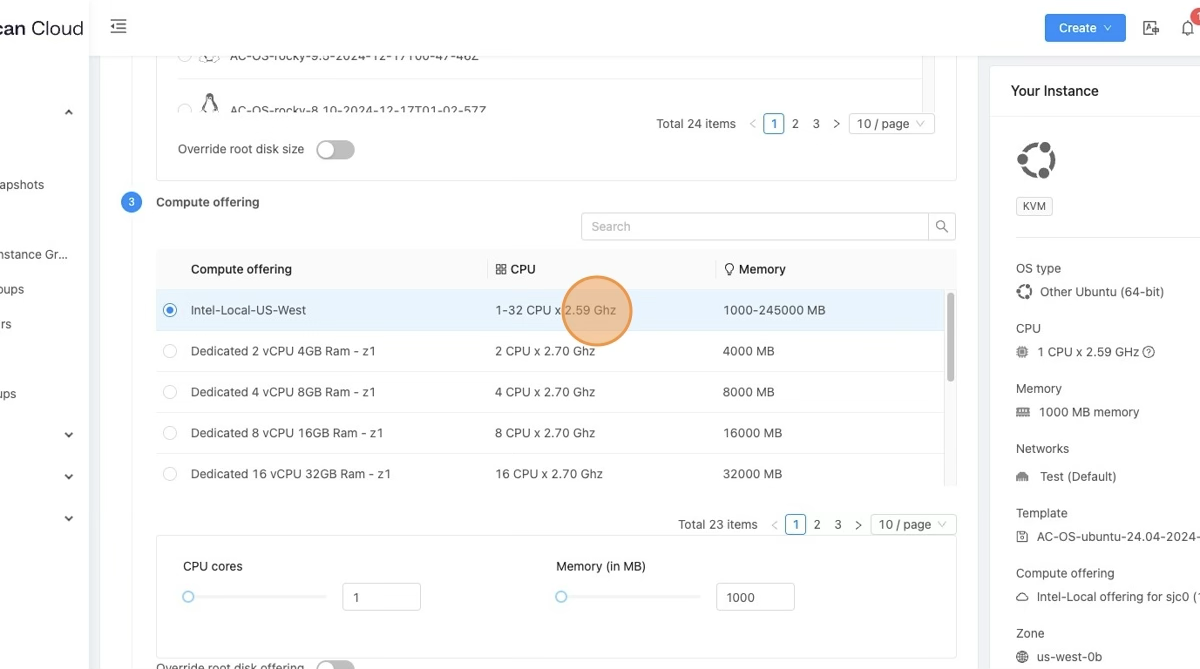Go to next compute offering page arrow

858,525
